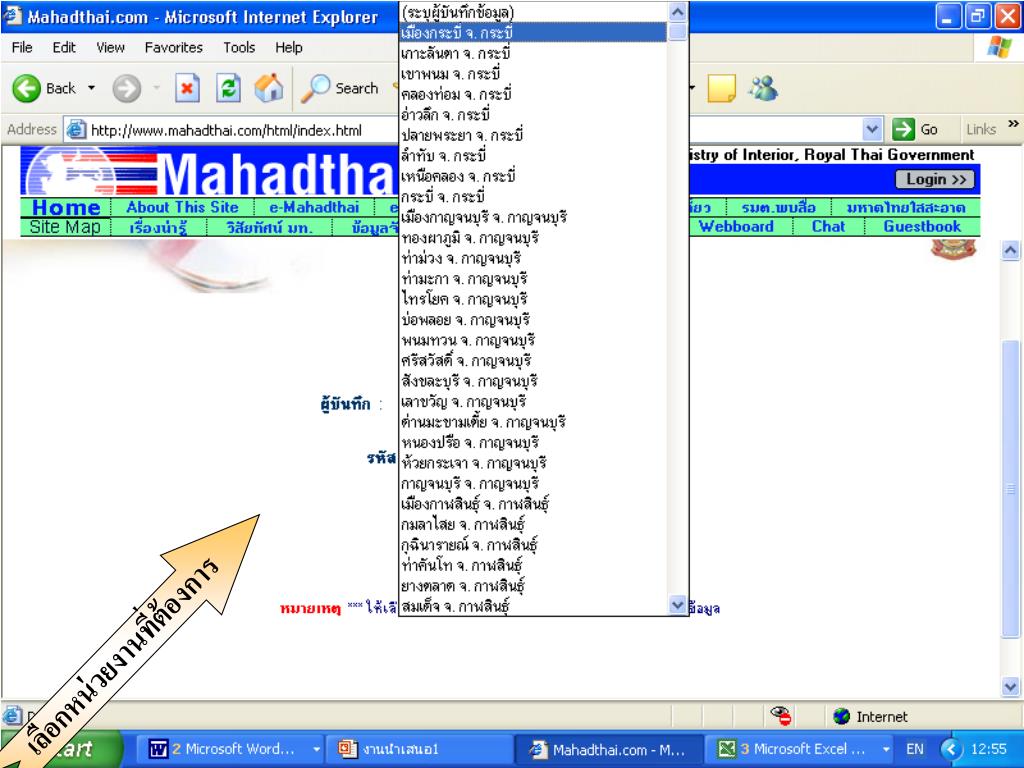This screenshot has height=768, width=1024.
Task: Select "เมืองกาฬสินธุ์ จ. กาฬสินธุ์" option
Action: coord(534,504)
